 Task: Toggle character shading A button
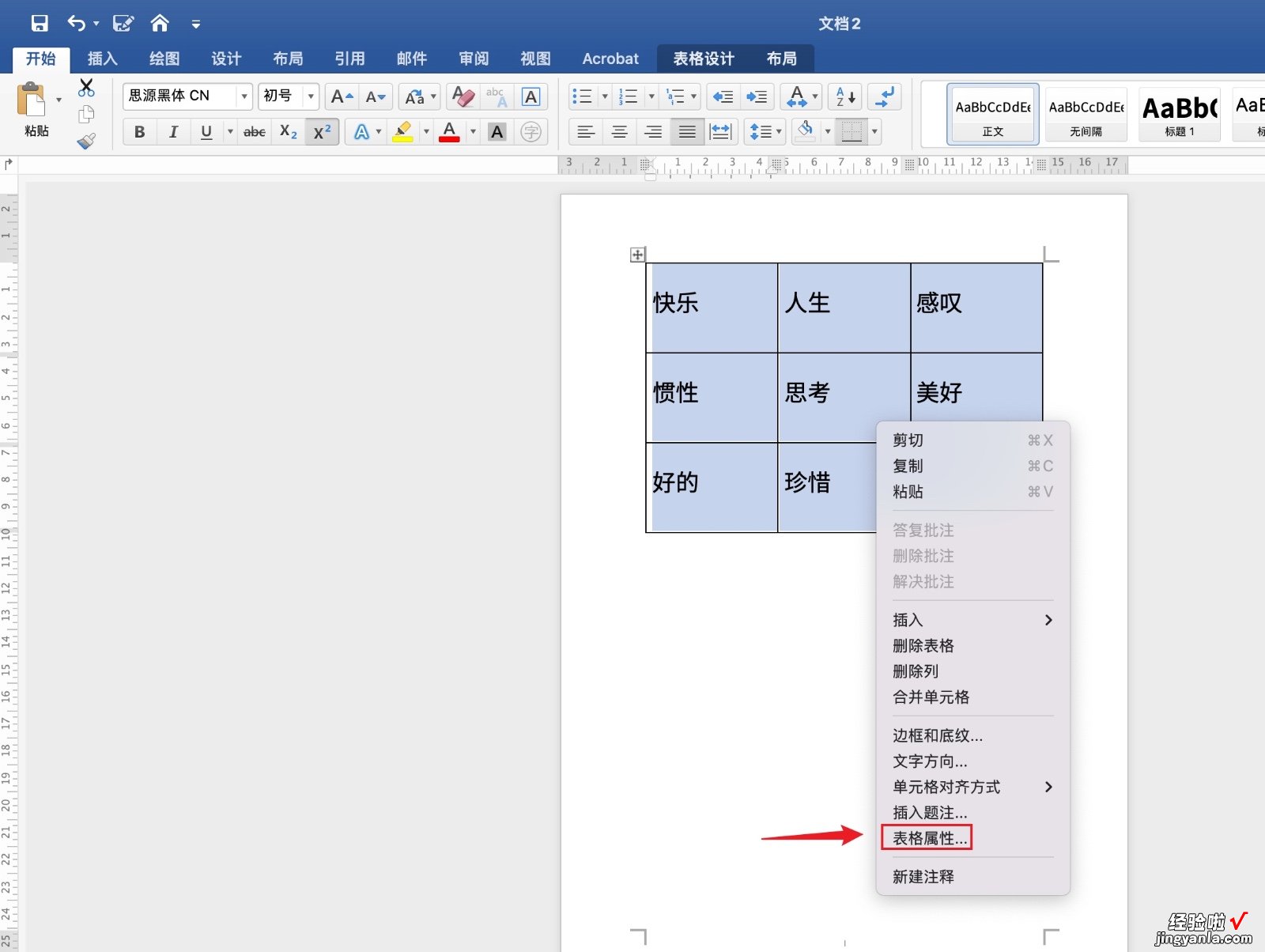[x=497, y=132]
